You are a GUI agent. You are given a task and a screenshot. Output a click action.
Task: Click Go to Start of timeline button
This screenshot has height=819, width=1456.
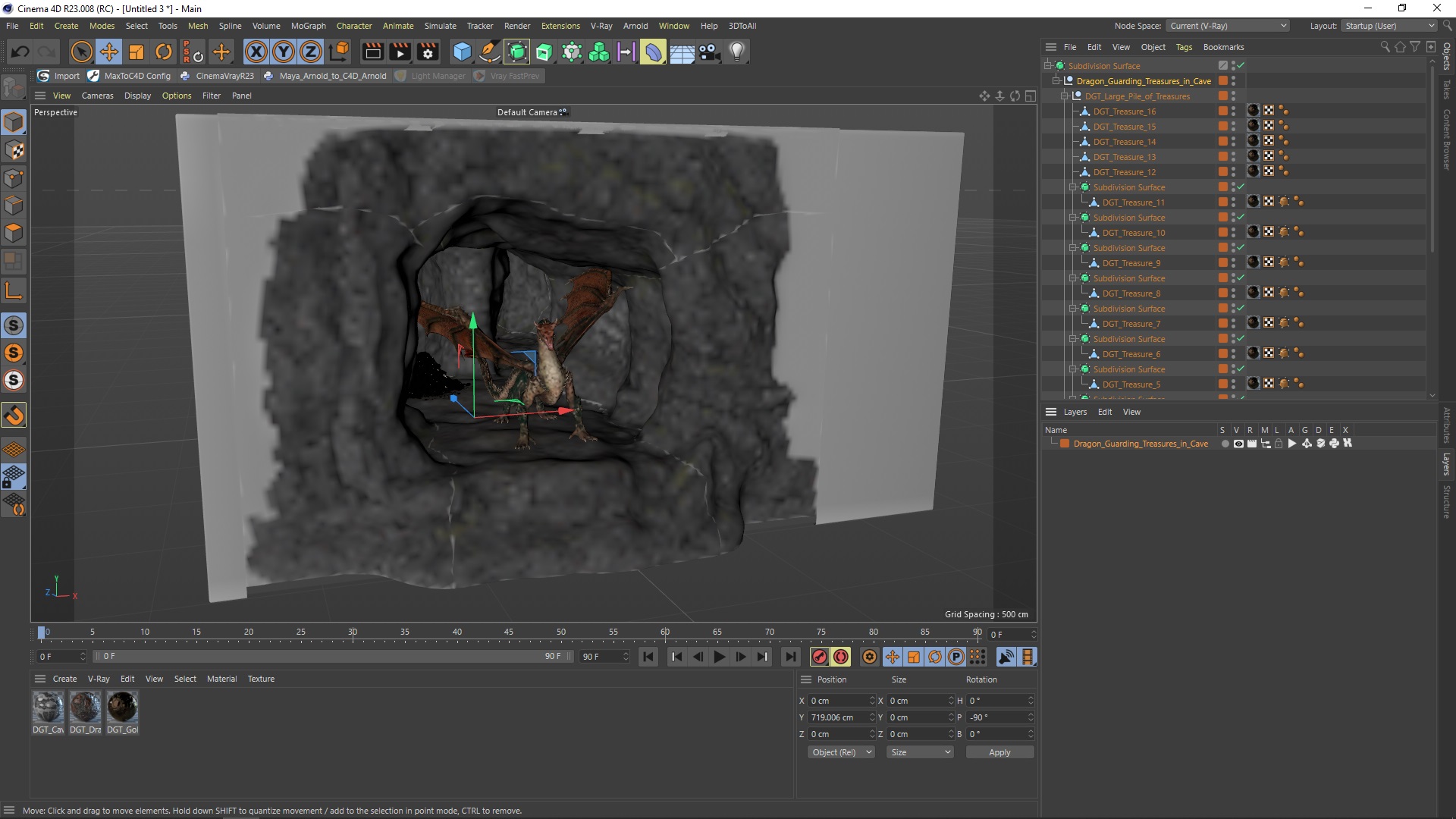(648, 657)
